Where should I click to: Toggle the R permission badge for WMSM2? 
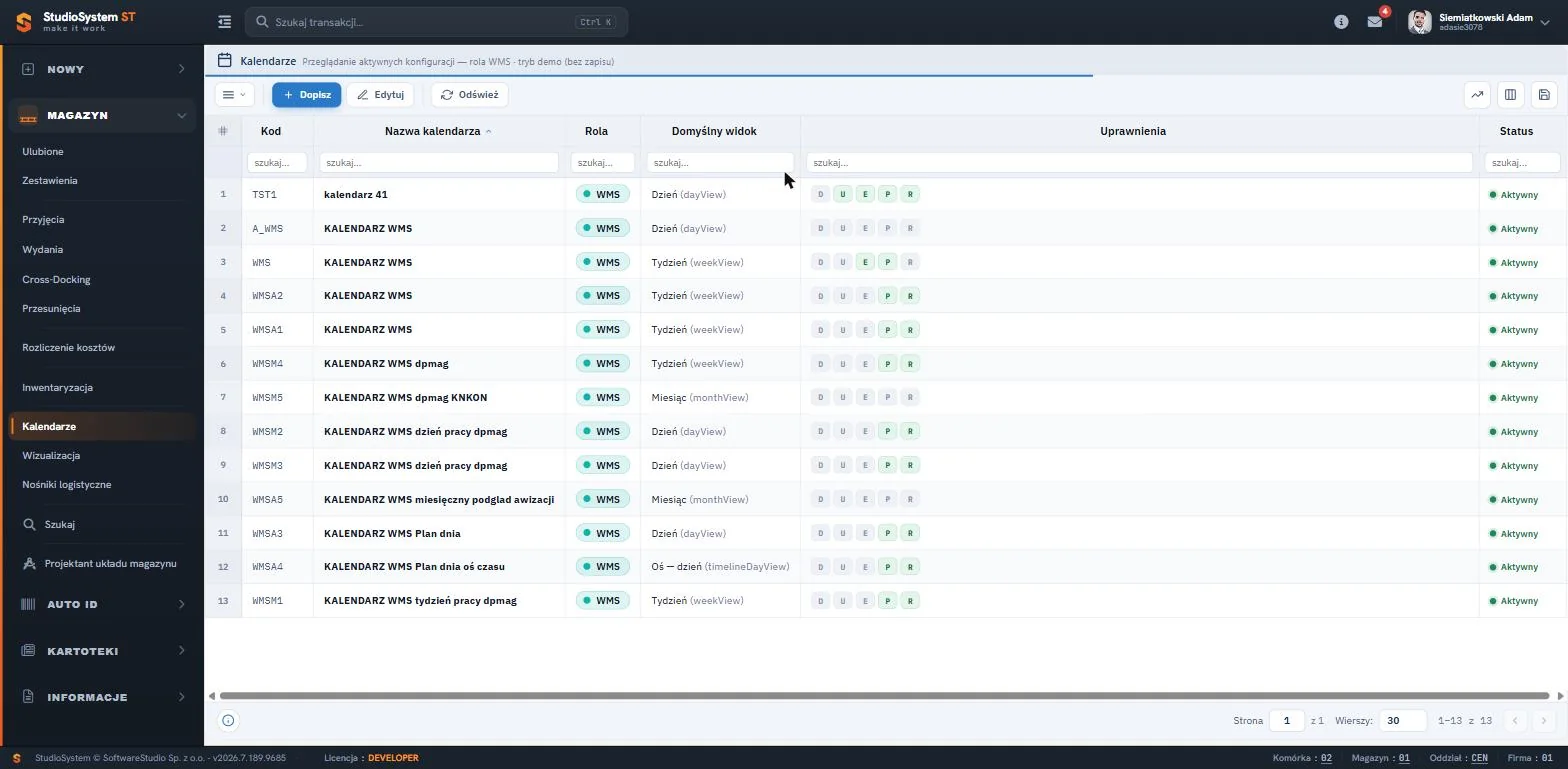pos(910,431)
